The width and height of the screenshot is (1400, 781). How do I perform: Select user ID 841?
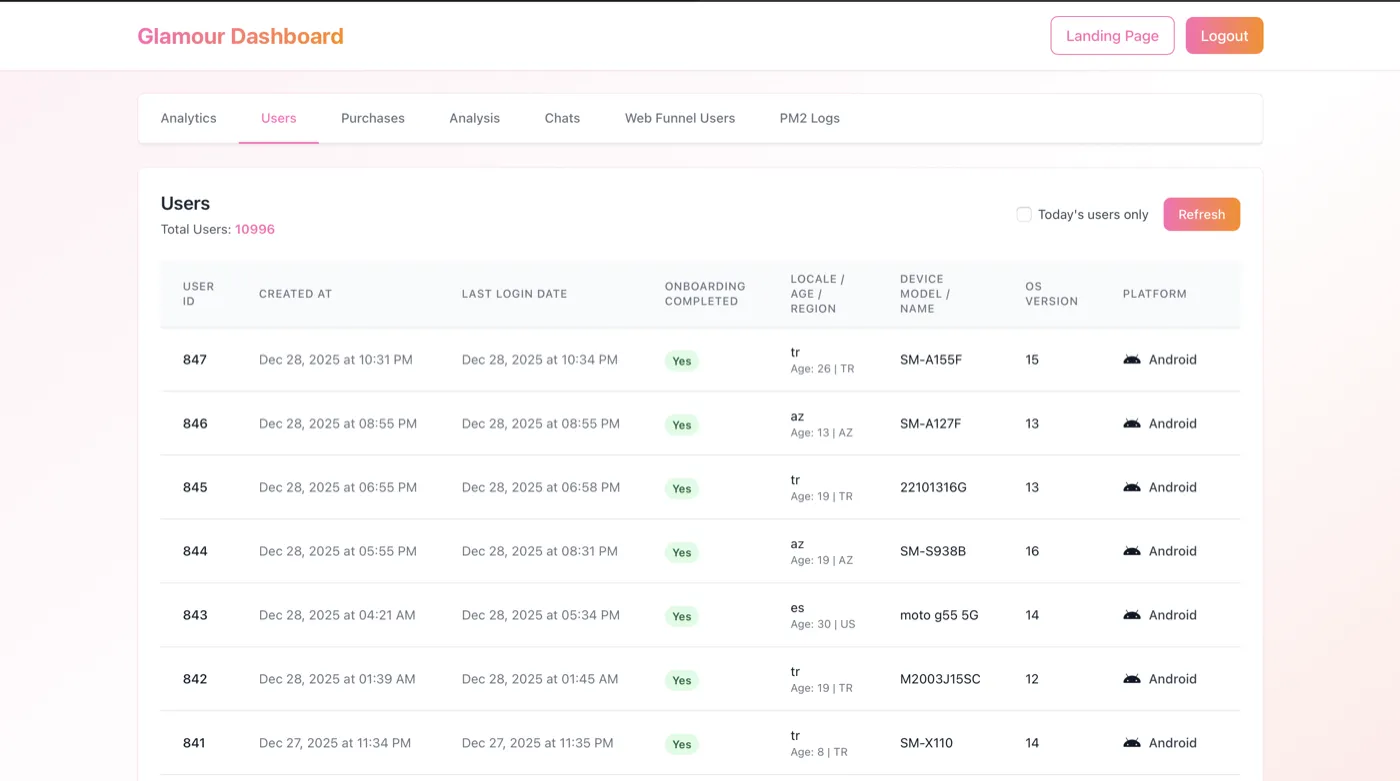194,743
